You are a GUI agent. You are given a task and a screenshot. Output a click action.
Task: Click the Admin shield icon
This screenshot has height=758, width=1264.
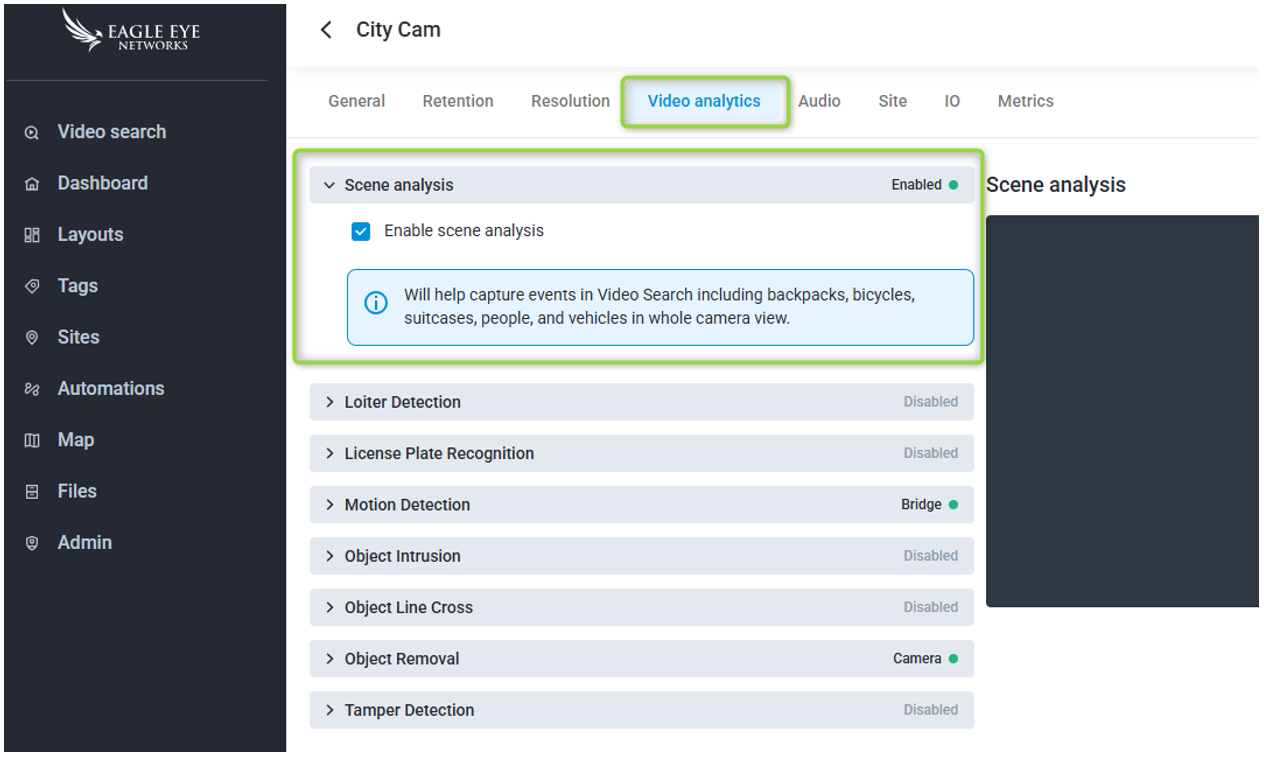32,543
